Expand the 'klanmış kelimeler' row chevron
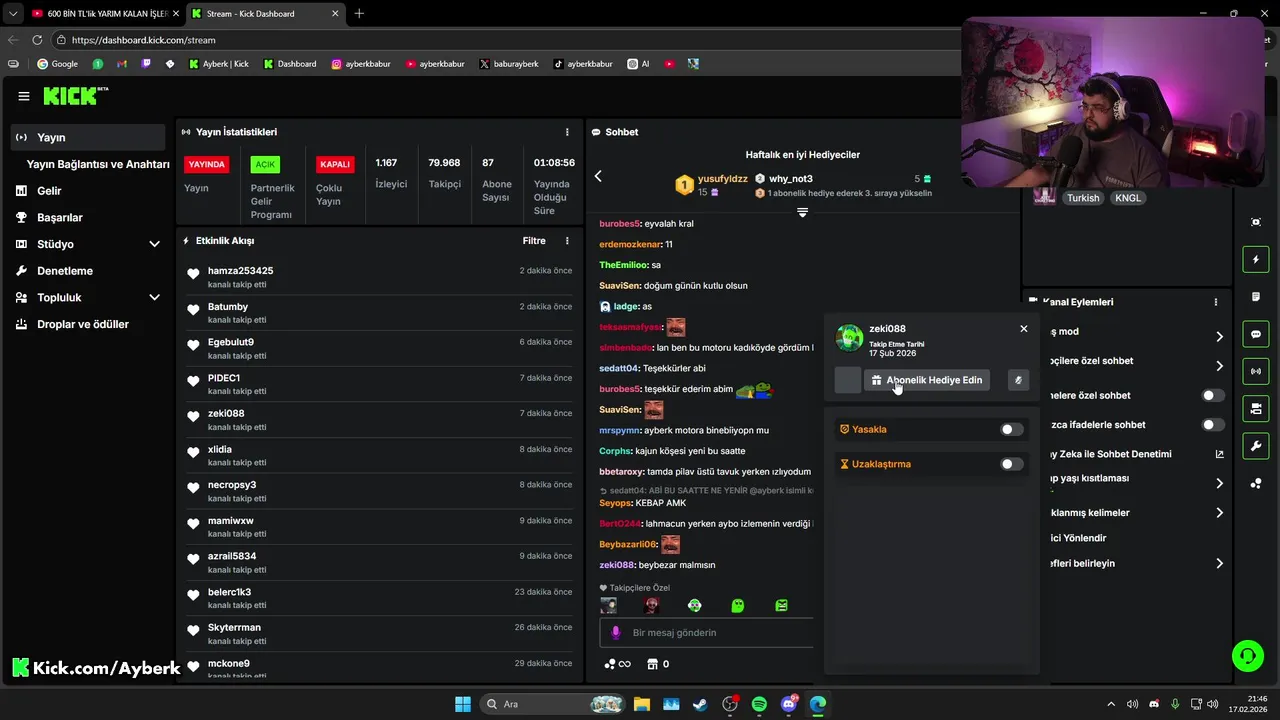 1219,513
